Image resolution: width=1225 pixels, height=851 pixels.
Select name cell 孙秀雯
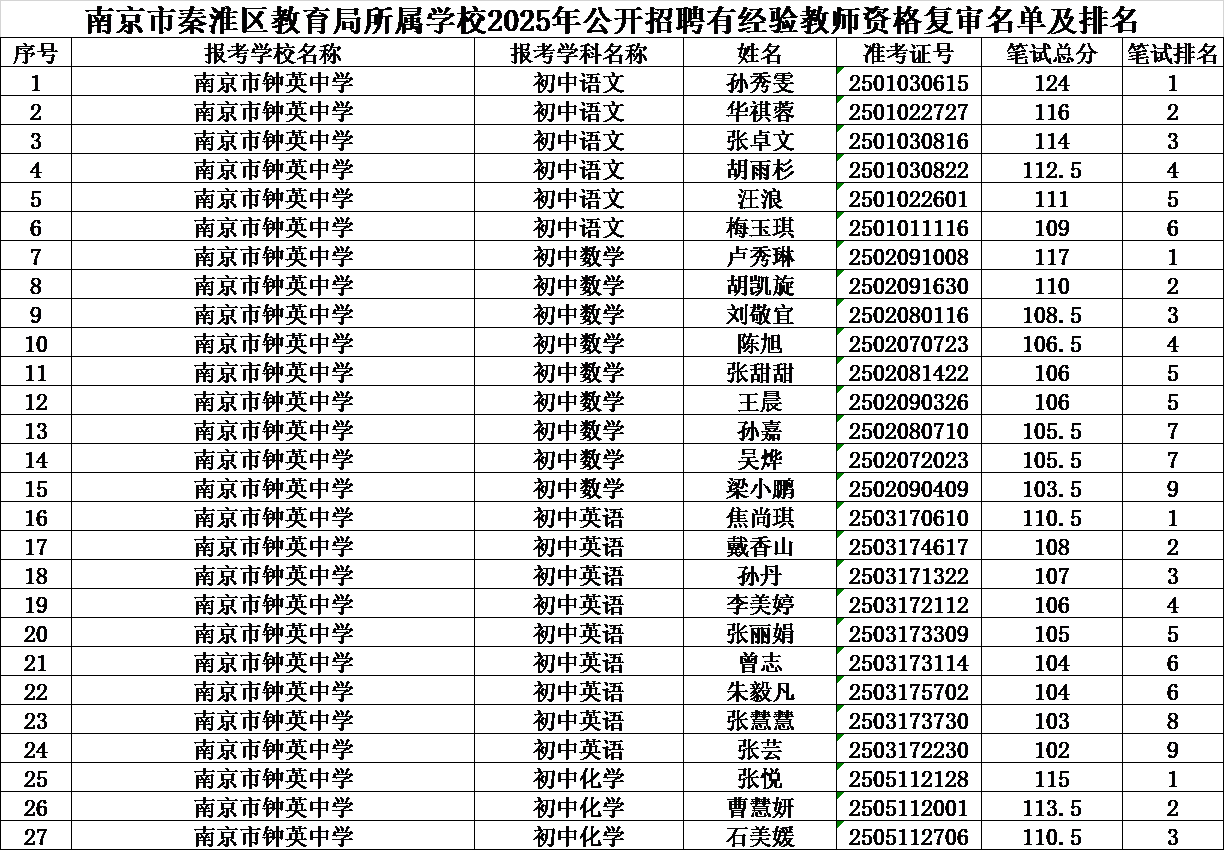pyautogui.click(x=759, y=83)
